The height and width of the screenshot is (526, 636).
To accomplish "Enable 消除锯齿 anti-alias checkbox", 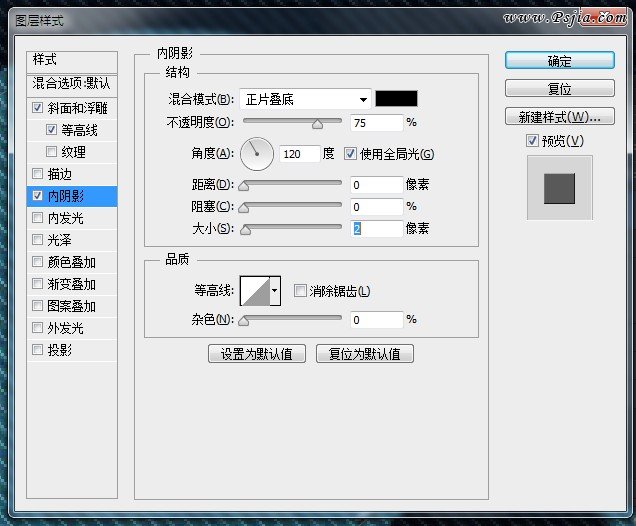I will pyautogui.click(x=300, y=290).
